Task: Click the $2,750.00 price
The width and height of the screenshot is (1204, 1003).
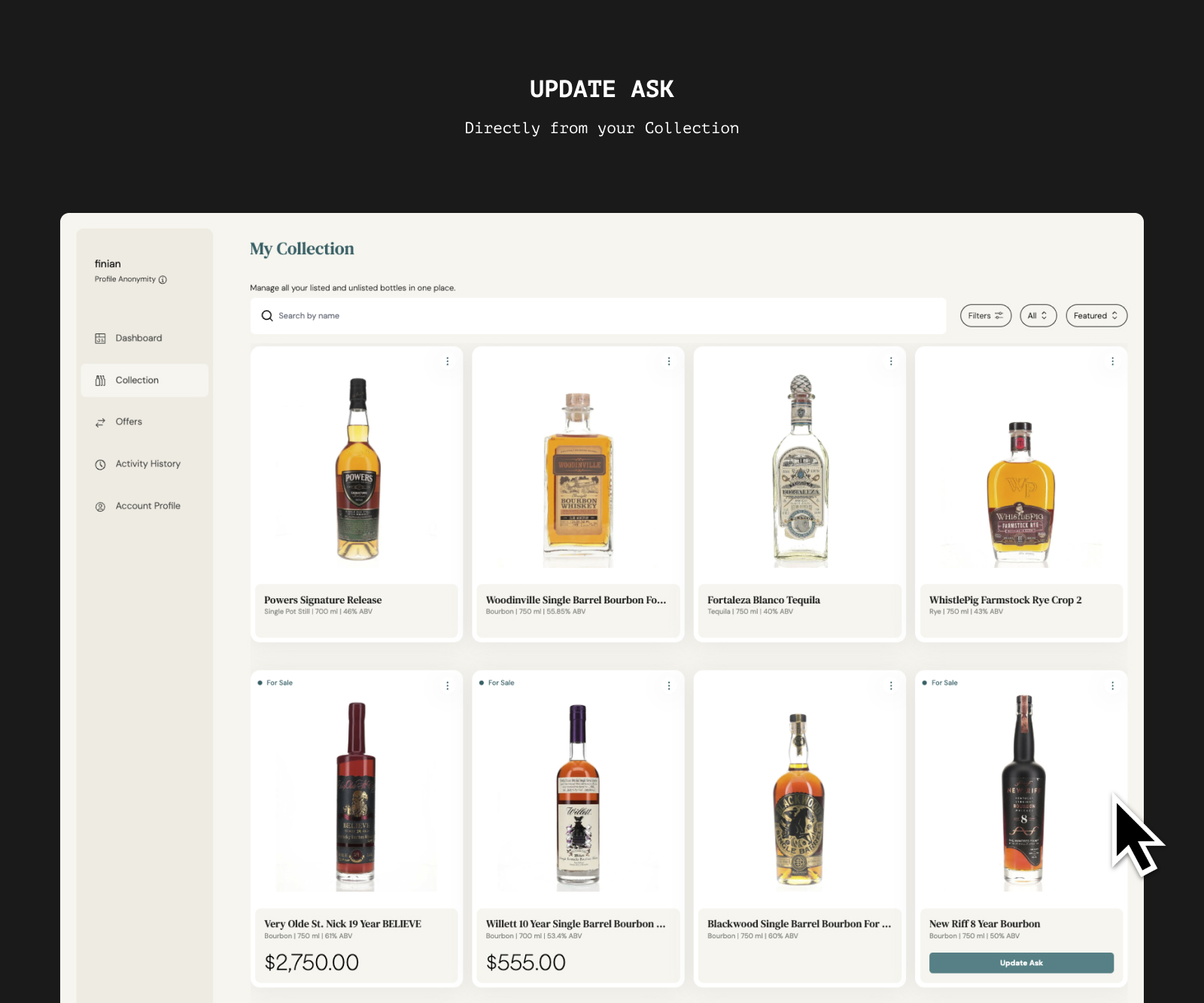Action: pyautogui.click(x=312, y=962)
